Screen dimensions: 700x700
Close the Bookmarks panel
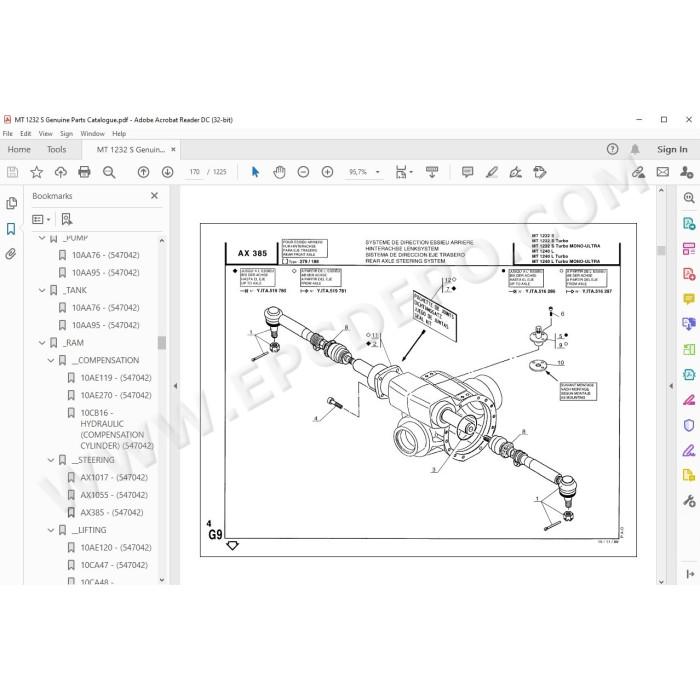(154, 196)
